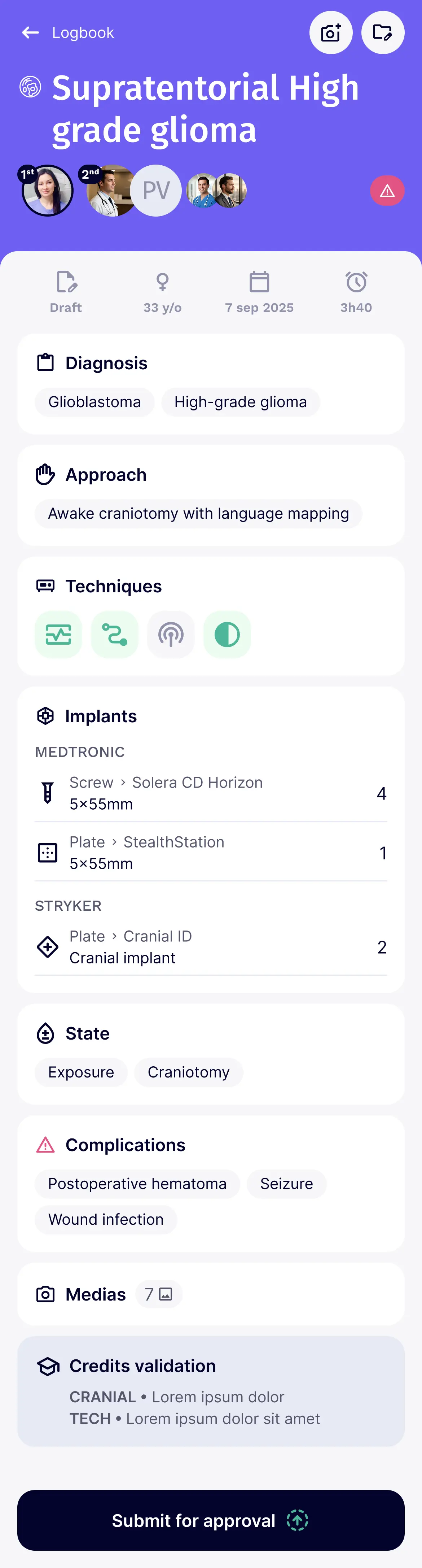Toggle the Glioblastoma diagnosis tag
The image size is (422, 1568).
point(94,402)
